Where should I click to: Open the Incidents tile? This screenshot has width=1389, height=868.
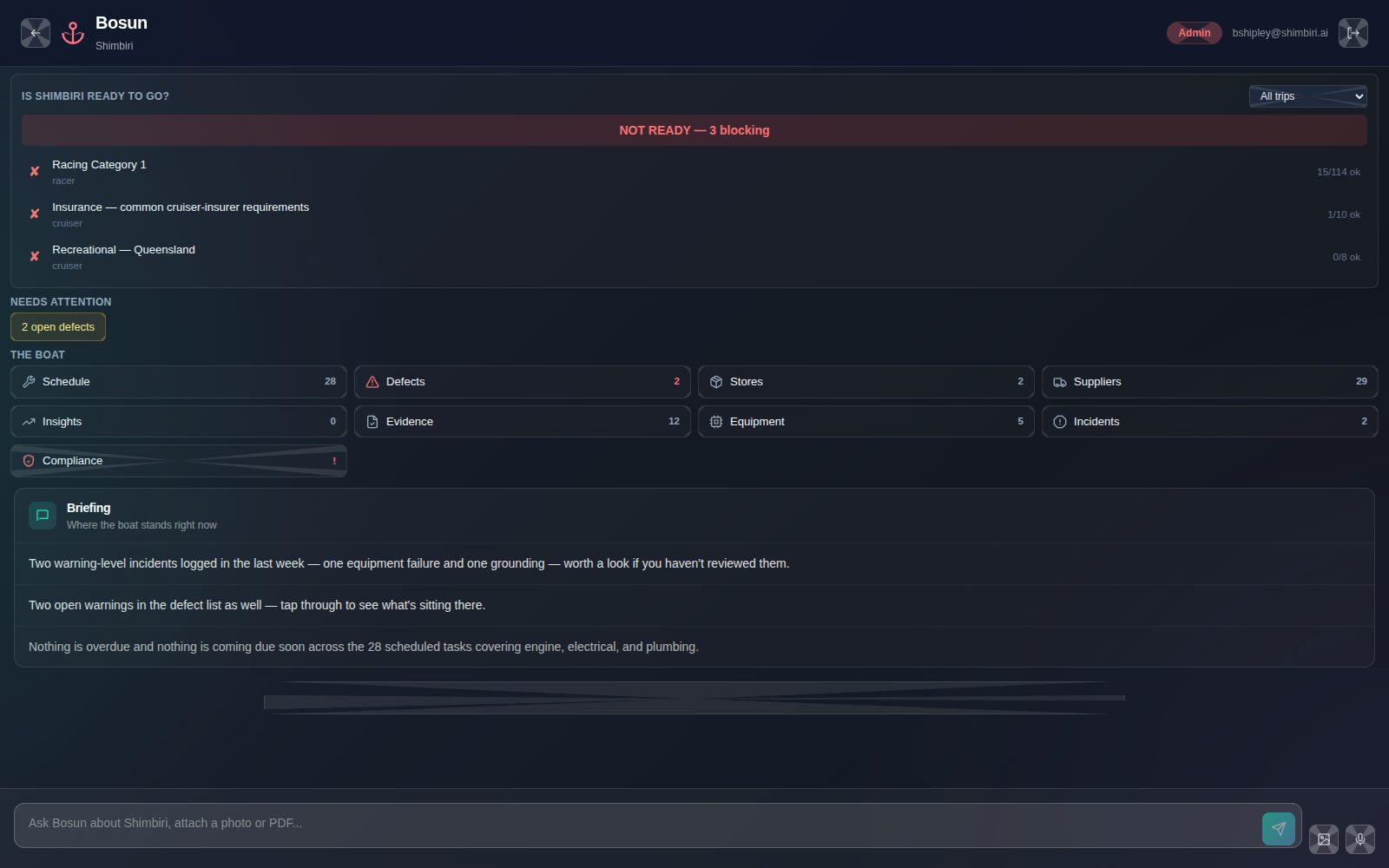pyautogui.click(x=1210, y=422)
